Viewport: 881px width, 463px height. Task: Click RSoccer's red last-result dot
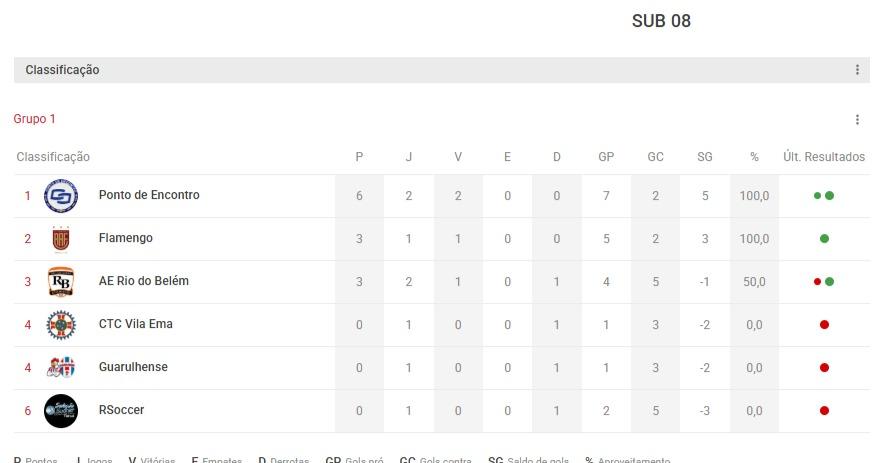pos(824,411)
